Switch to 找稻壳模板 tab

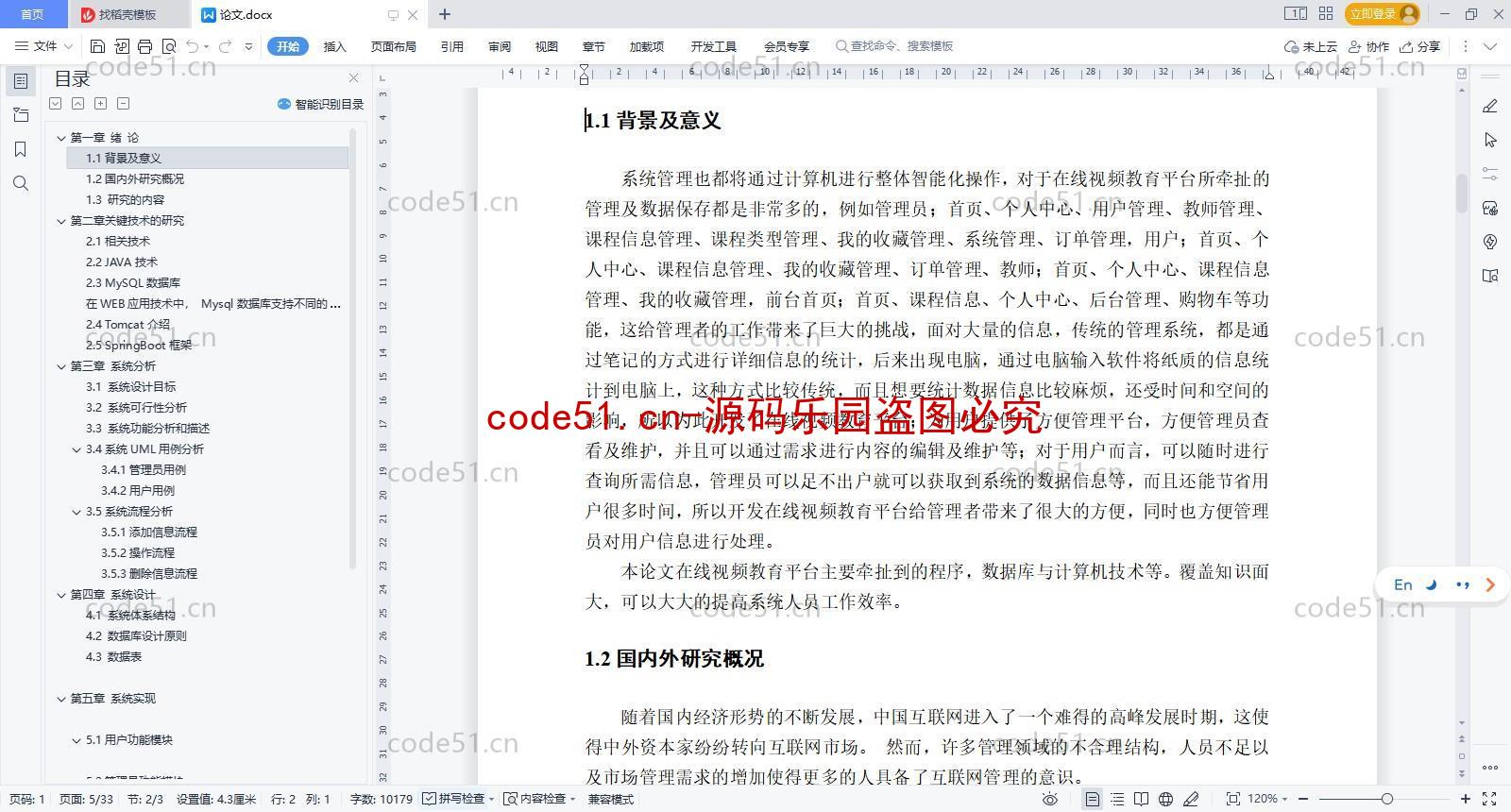[127, 14]
